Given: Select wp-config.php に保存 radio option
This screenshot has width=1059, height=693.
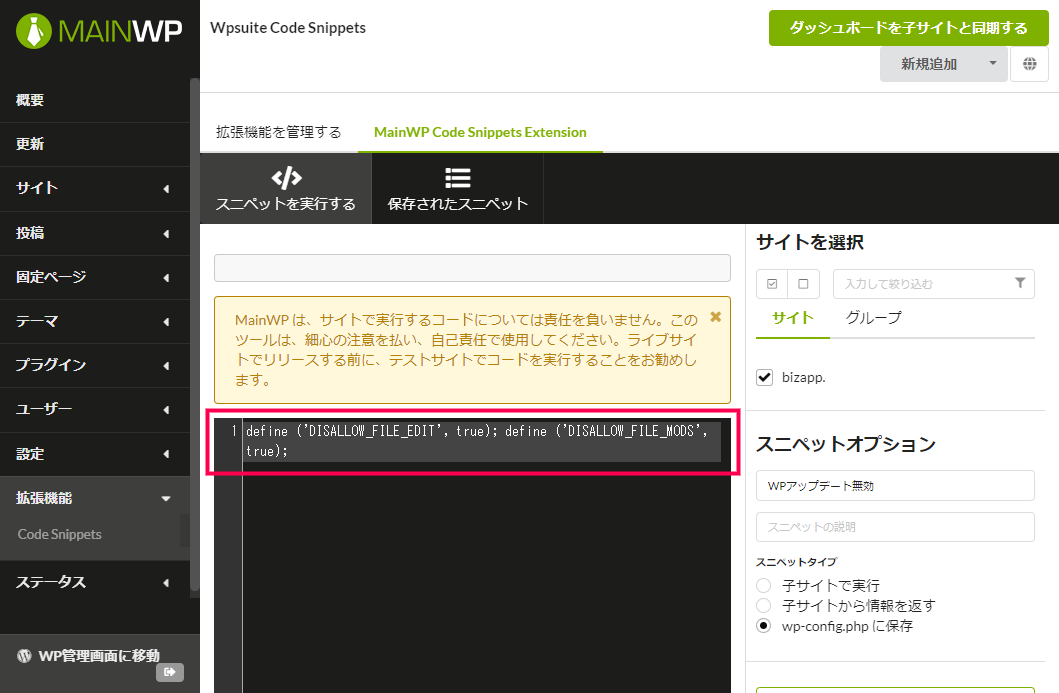Looking at the screenshot, I should (763, 625).
